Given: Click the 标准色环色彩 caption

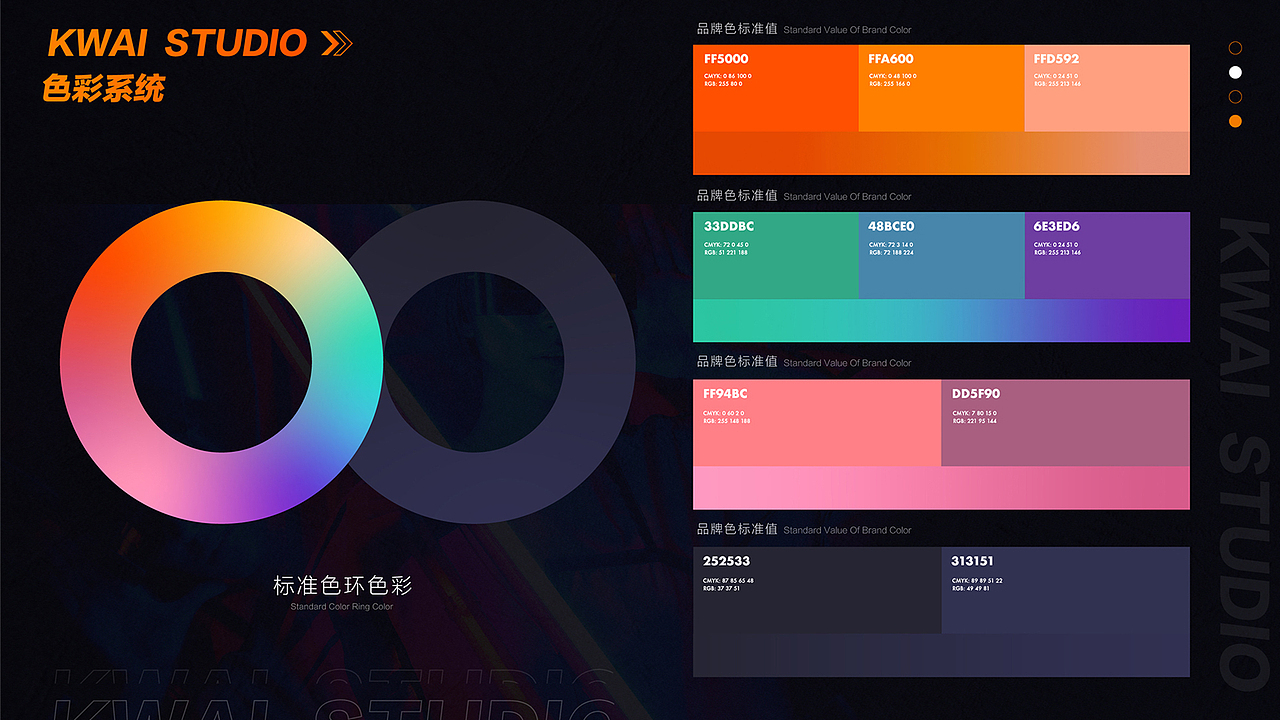Looking at the screenshot, I should point(342,585).
